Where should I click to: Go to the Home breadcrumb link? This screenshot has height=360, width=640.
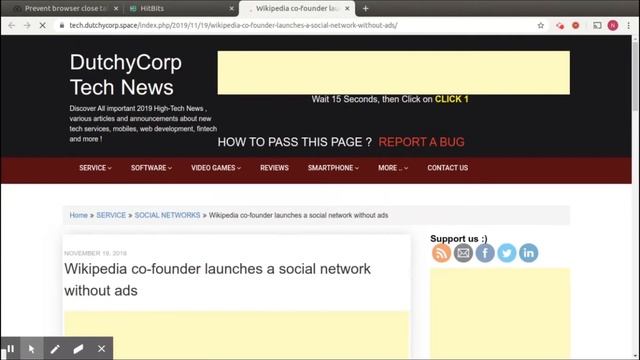[78, 215]
